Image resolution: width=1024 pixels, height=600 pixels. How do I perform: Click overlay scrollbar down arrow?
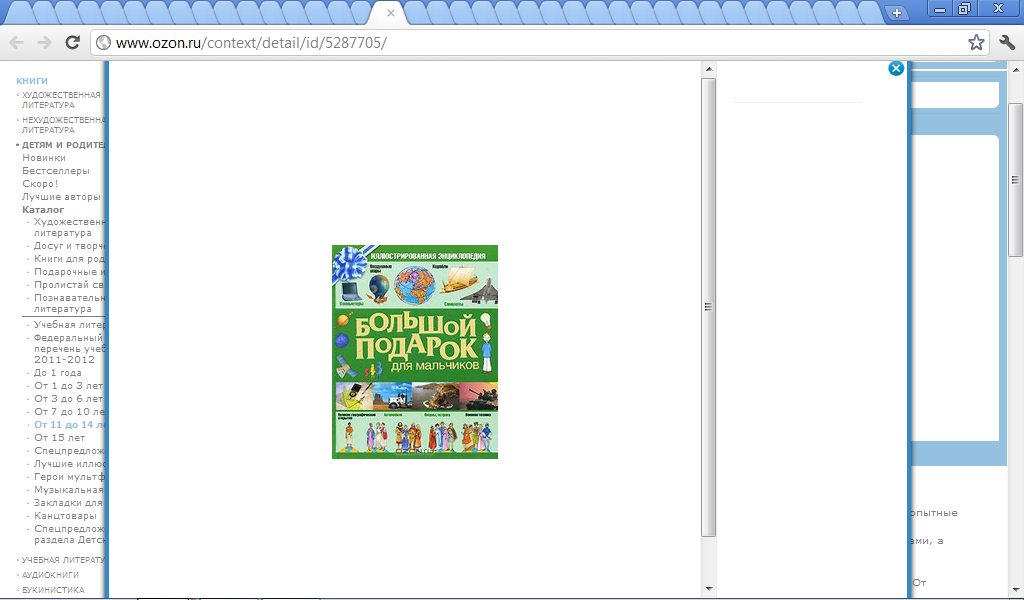click(x=709, y=588)
